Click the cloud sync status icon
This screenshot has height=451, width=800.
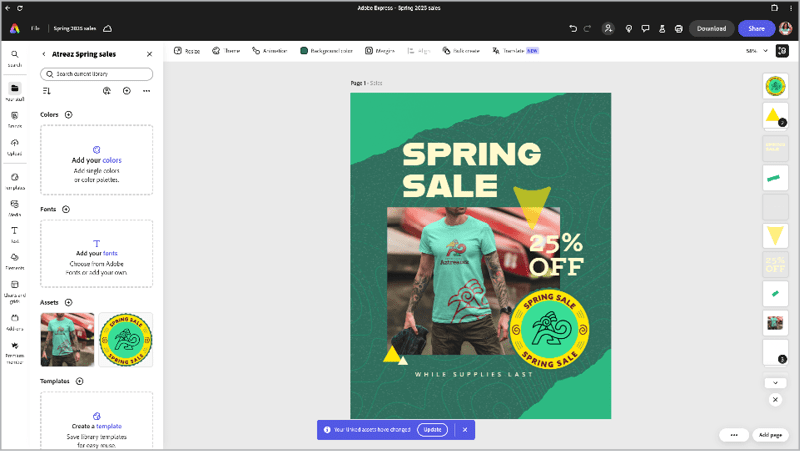[x=108, y=29]
